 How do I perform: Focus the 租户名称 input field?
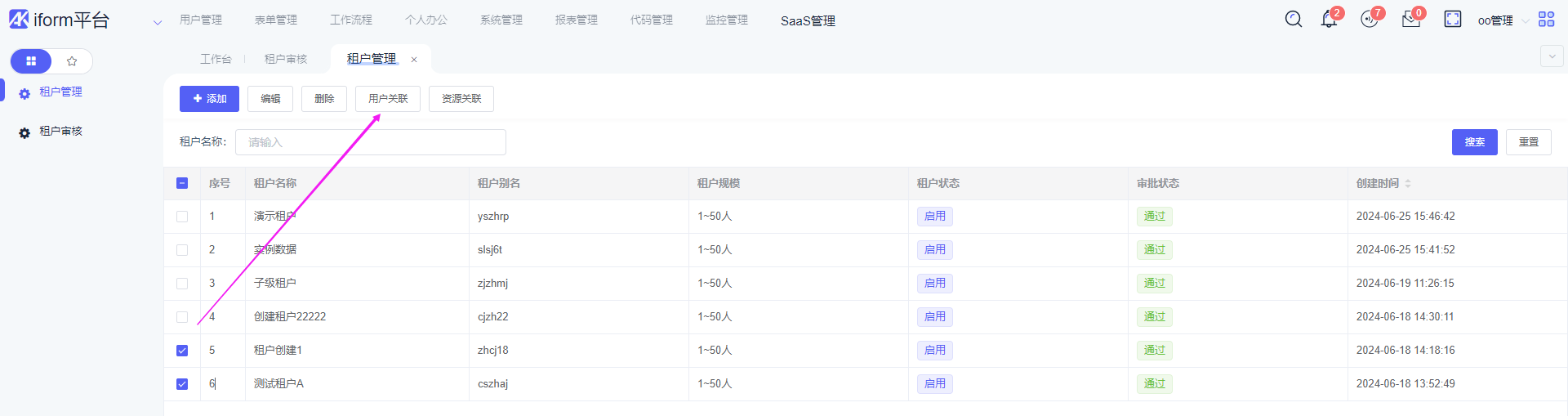click(x=371, y=142)
